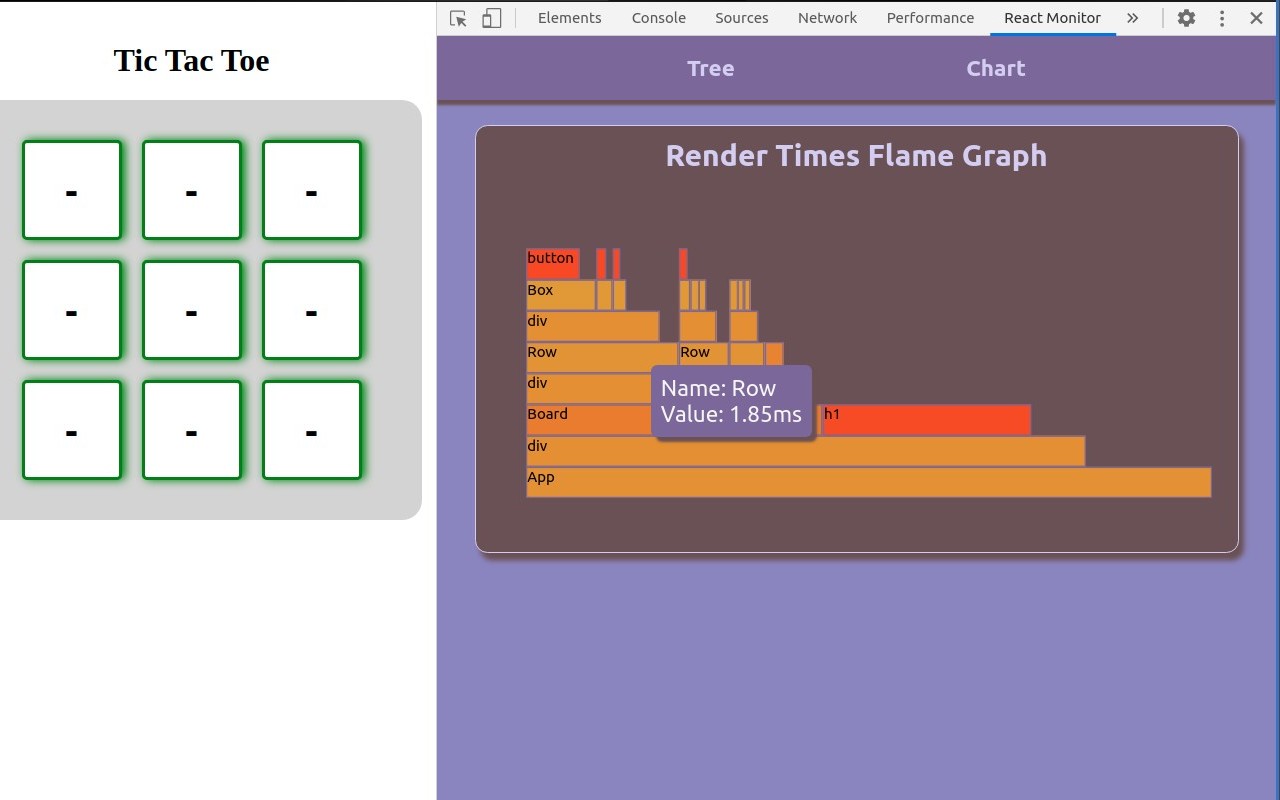Go to the Performance tab
1280x800 pixels.
pos(930,18)
